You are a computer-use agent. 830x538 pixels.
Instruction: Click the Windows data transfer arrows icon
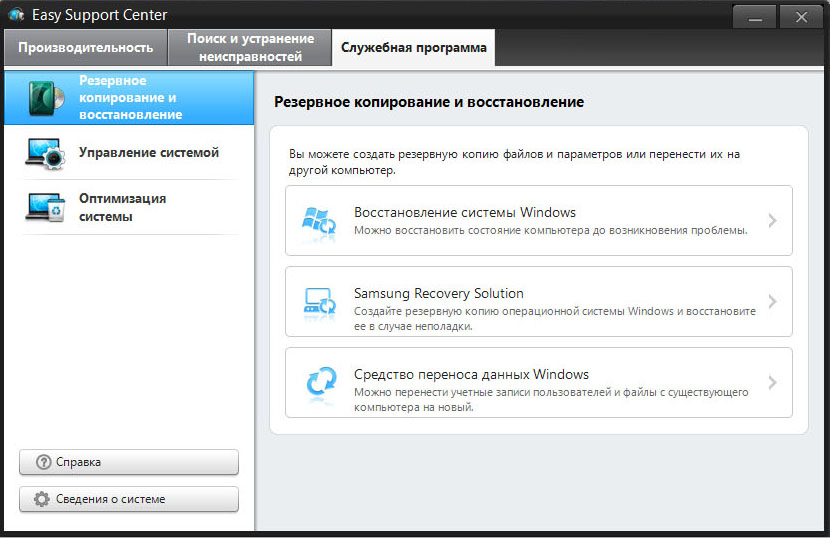[x=321, y=382]
